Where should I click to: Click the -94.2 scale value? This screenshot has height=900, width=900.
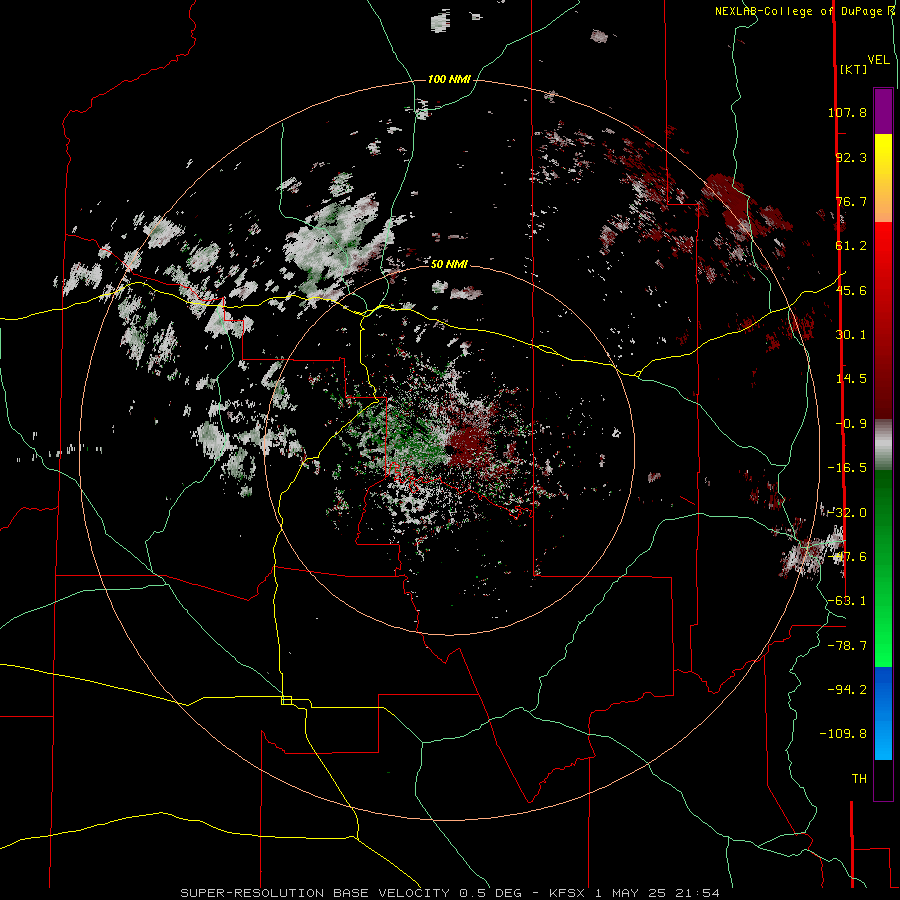pos(847,689)
